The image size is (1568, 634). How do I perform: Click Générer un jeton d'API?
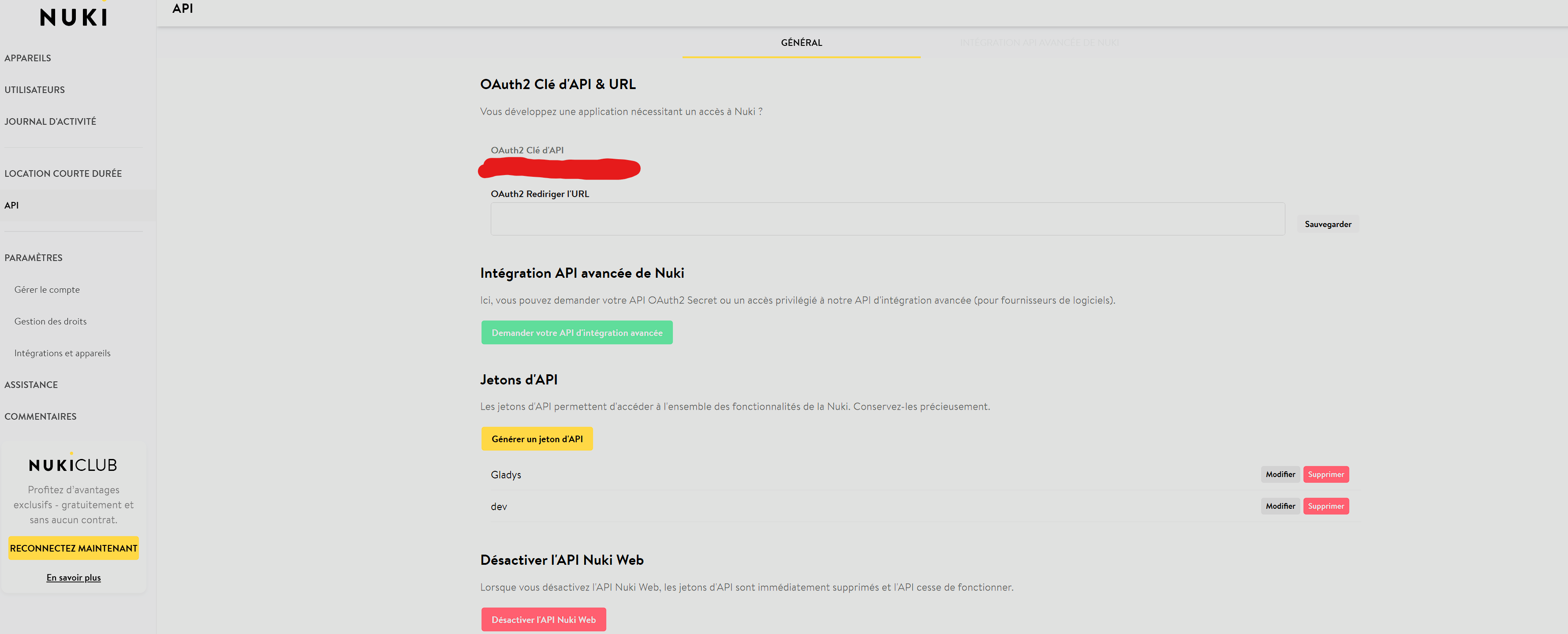click(x=537, y=439)
